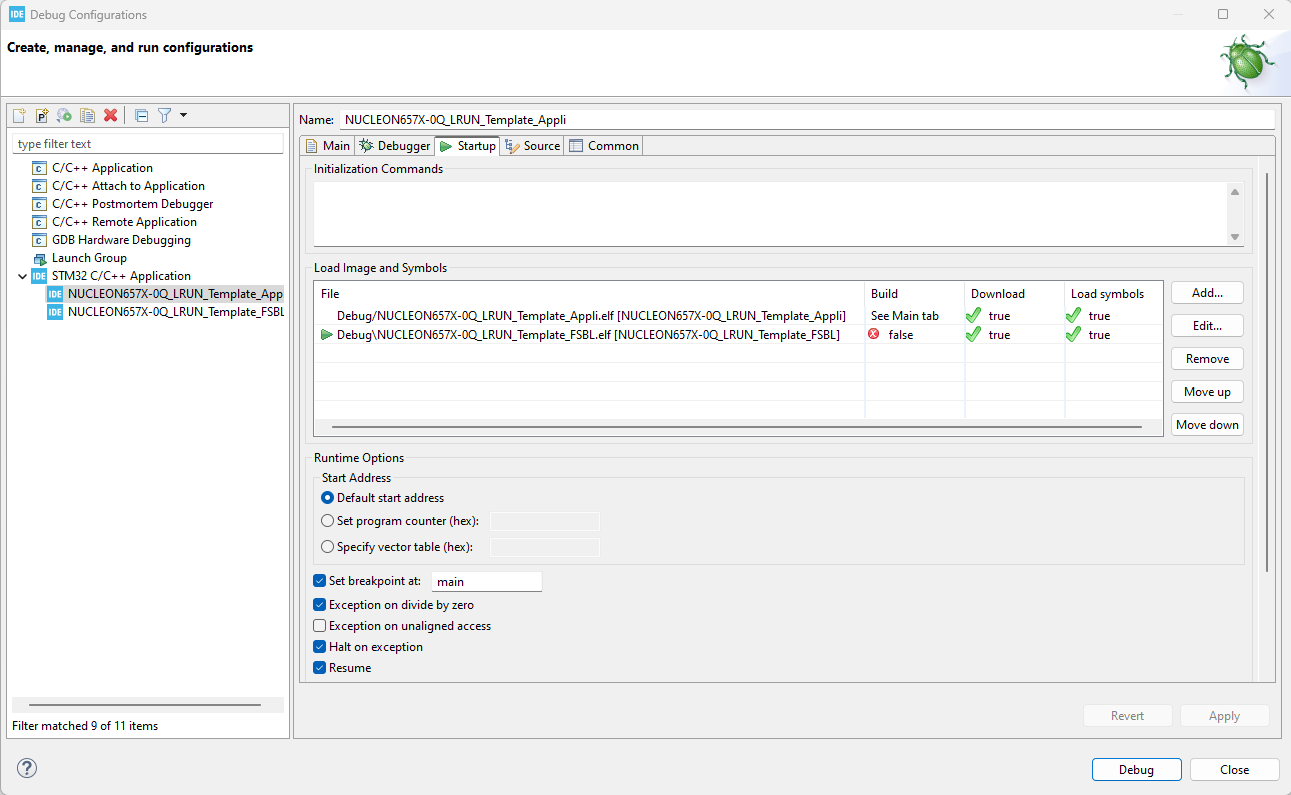1291x795 pixels.
Task: Duplicate the selected launch configuration
Action: [86, 115]
